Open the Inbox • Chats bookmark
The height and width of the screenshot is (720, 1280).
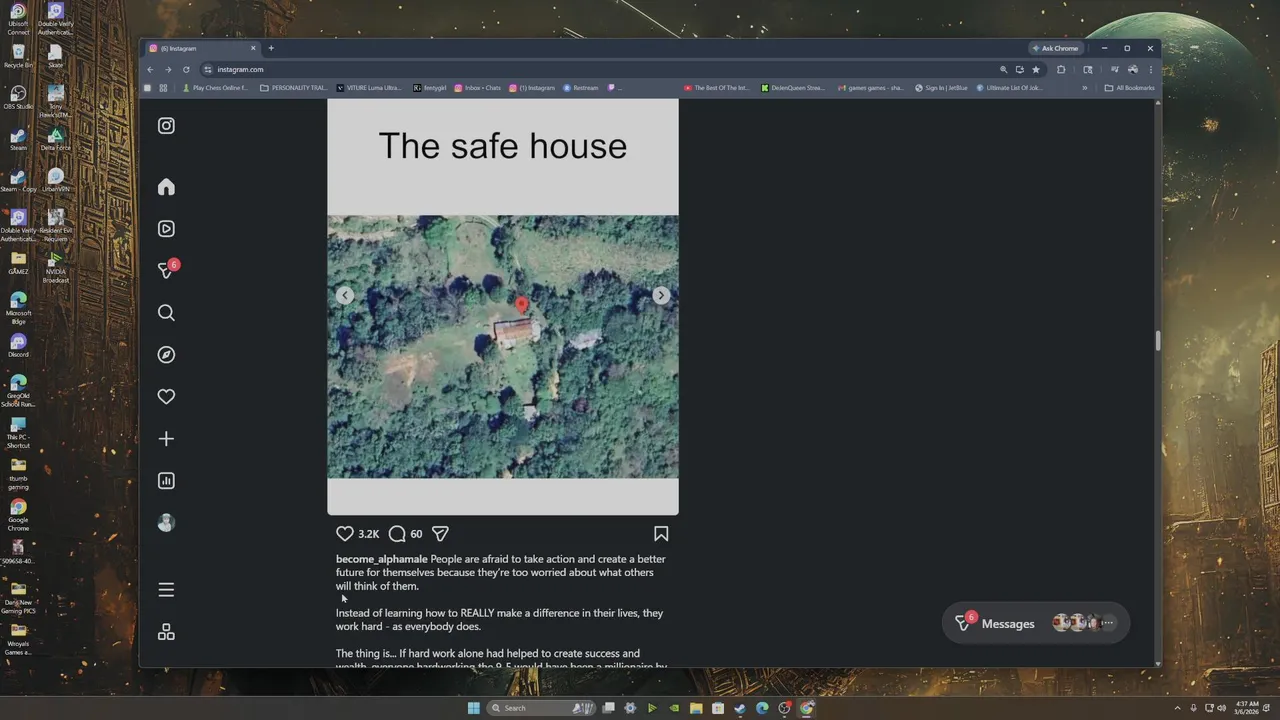click(x=478, y=88)
